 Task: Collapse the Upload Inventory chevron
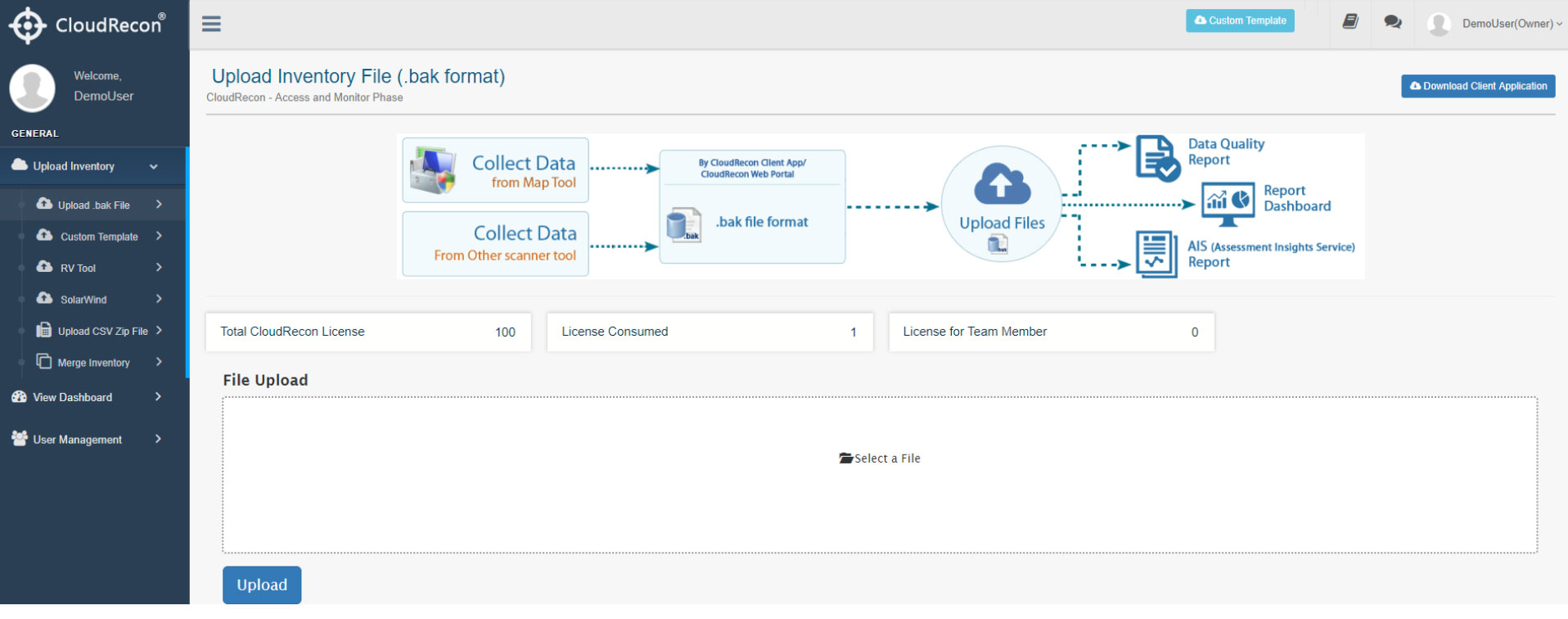click(154, 166)
